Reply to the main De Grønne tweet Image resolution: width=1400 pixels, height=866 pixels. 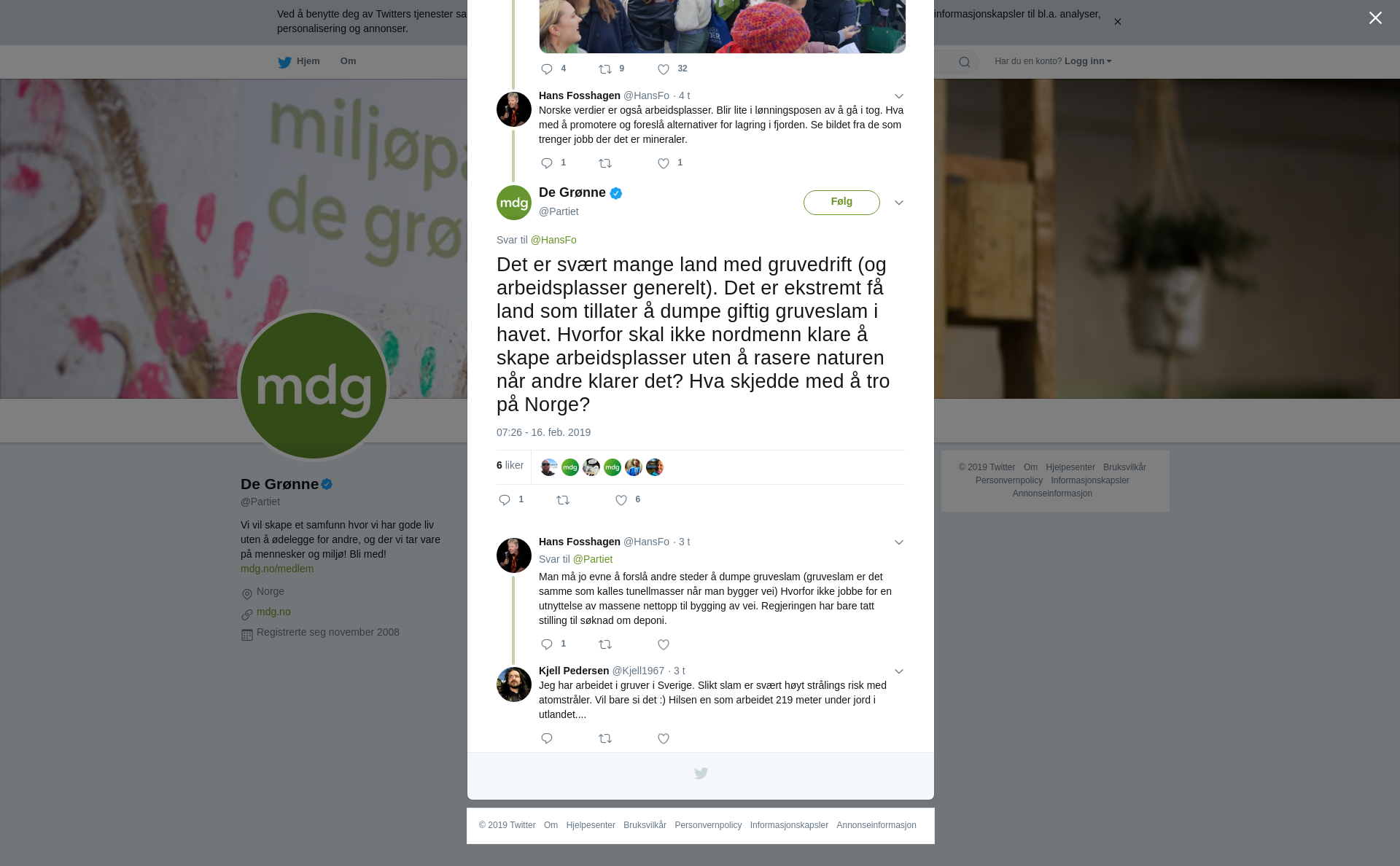505,500
